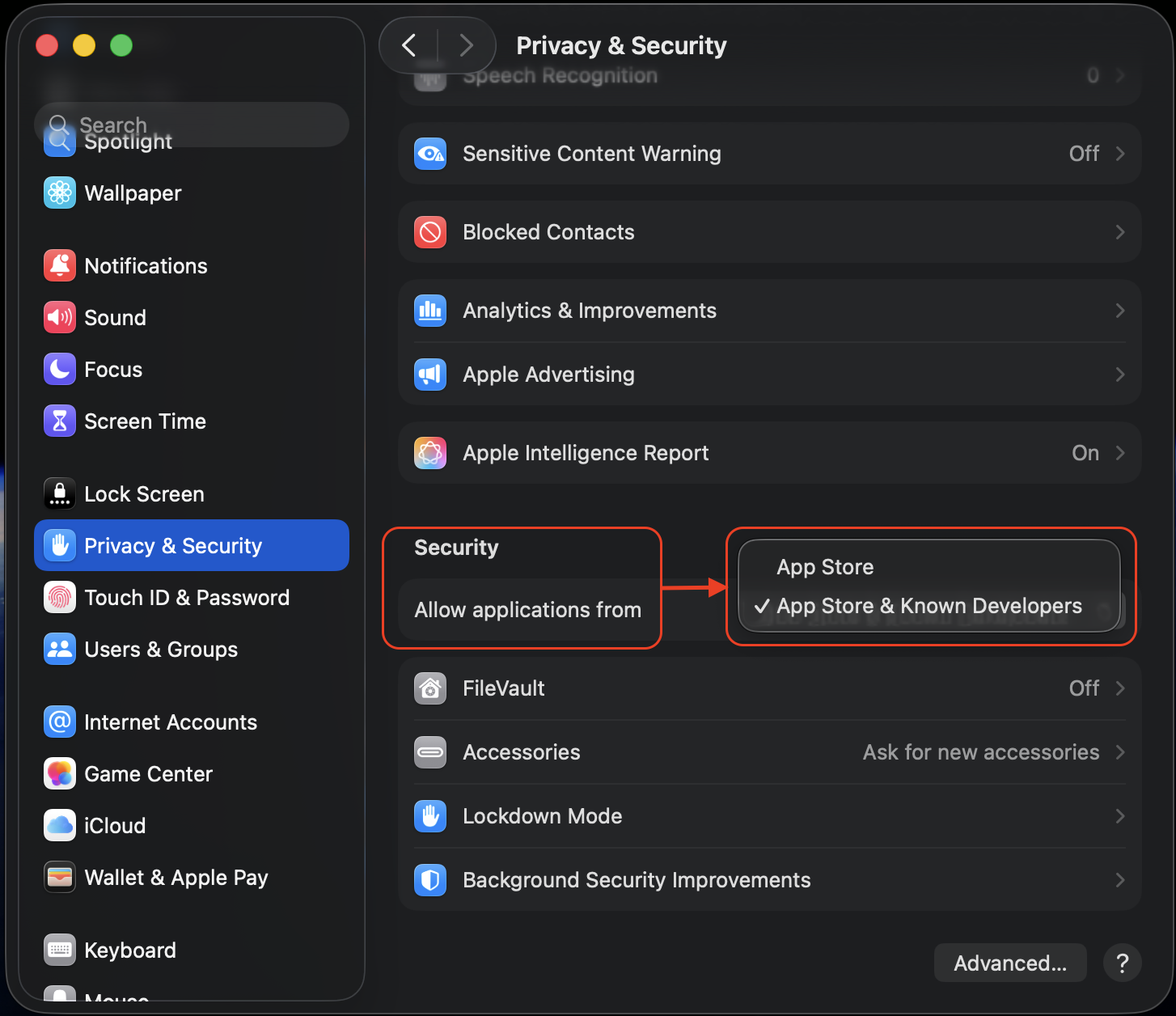The width and height of the screenshot is (1176, 1016).
Task: Click the Privacy & Security hand icon in the sidebar
Action: coord(60,545)
